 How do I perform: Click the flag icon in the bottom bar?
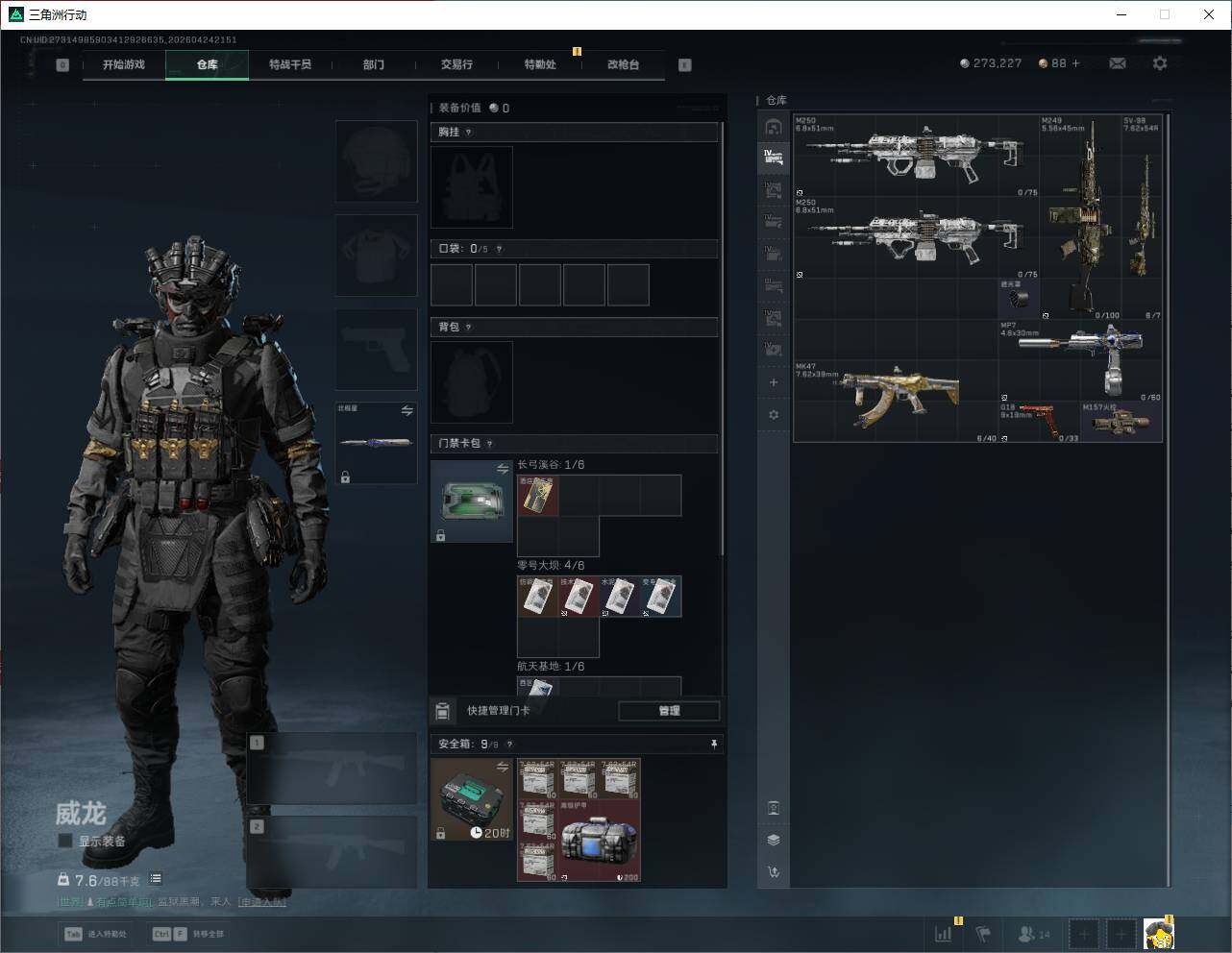[x=982, y=933]
